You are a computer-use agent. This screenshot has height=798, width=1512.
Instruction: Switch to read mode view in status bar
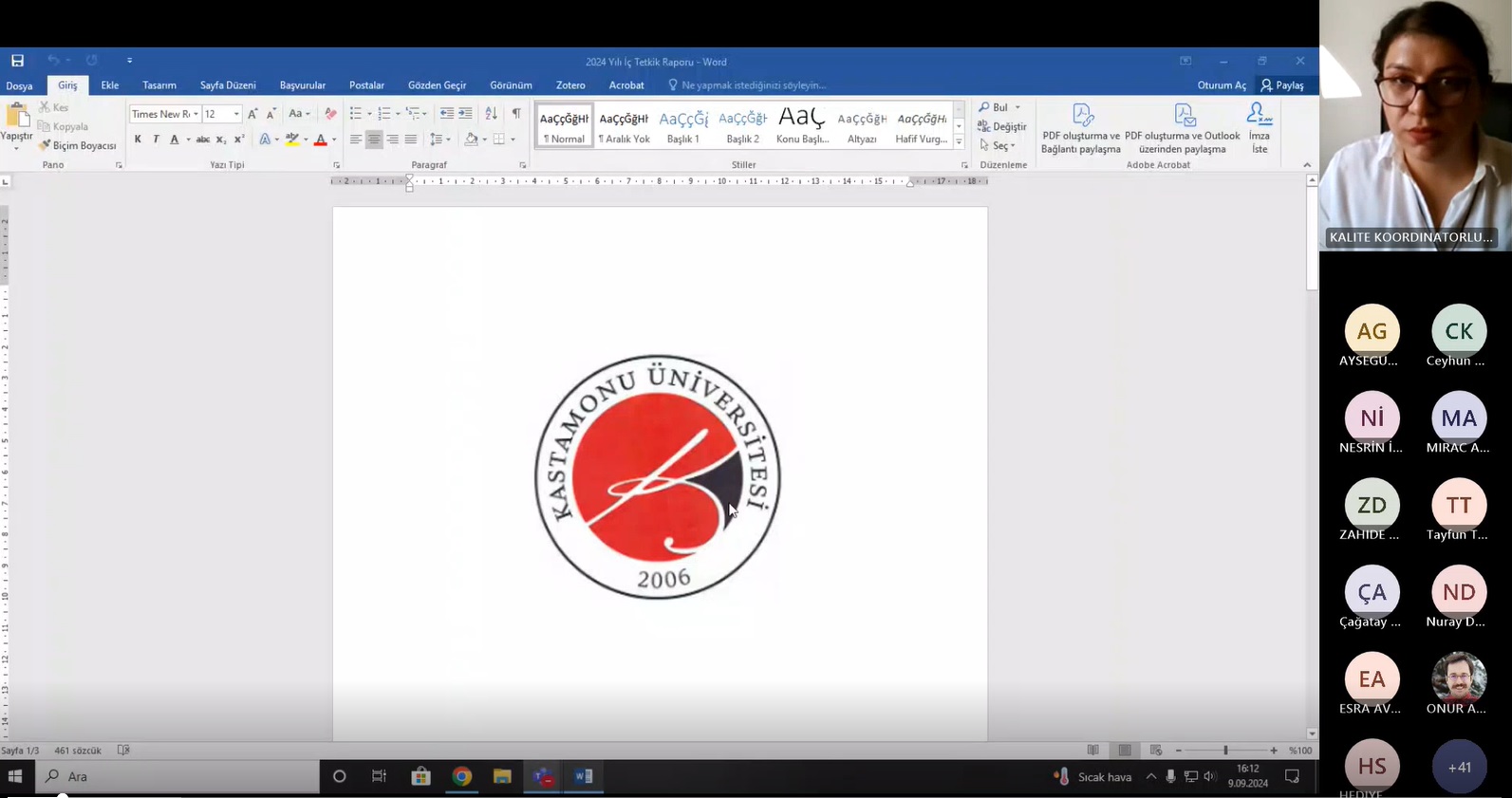pyautogui.click(x=1093, y=751)
